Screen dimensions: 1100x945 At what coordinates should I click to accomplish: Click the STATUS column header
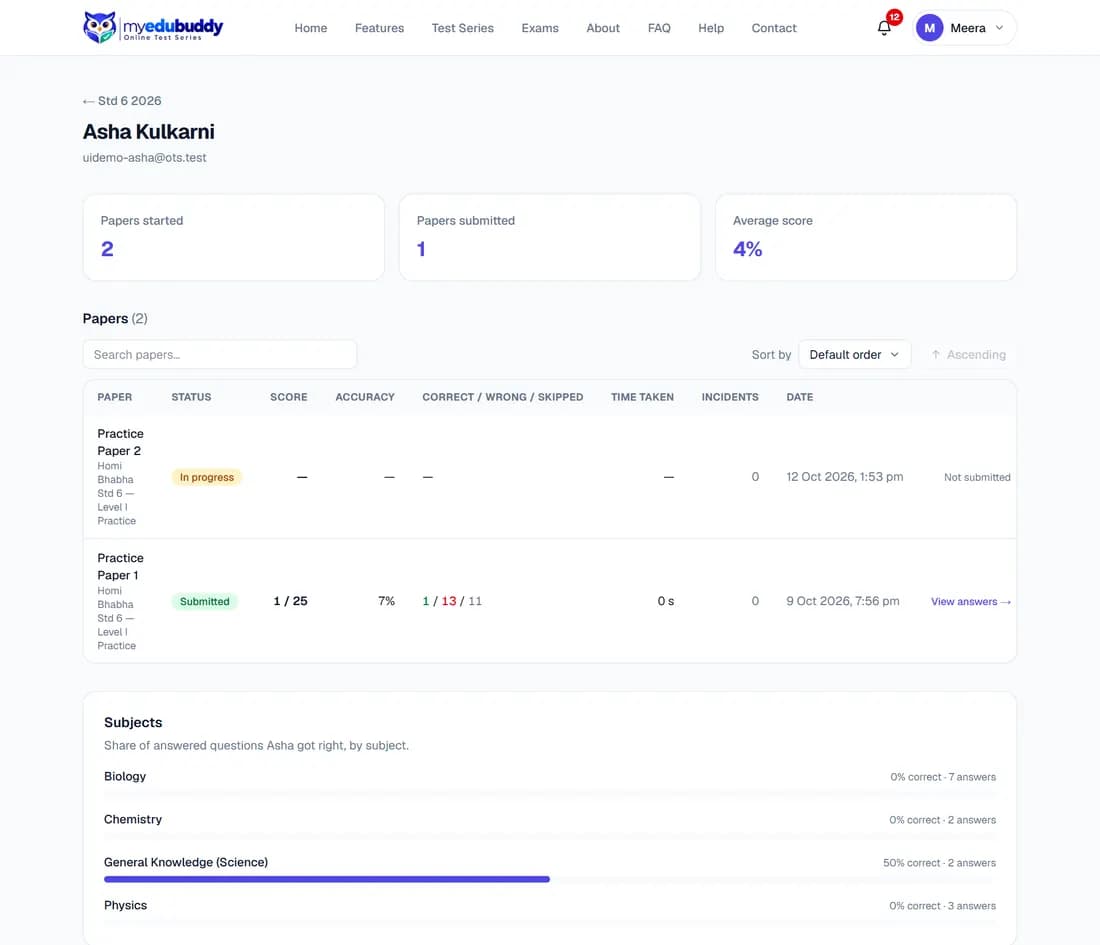pyautogui.click(x=192, y=397)
